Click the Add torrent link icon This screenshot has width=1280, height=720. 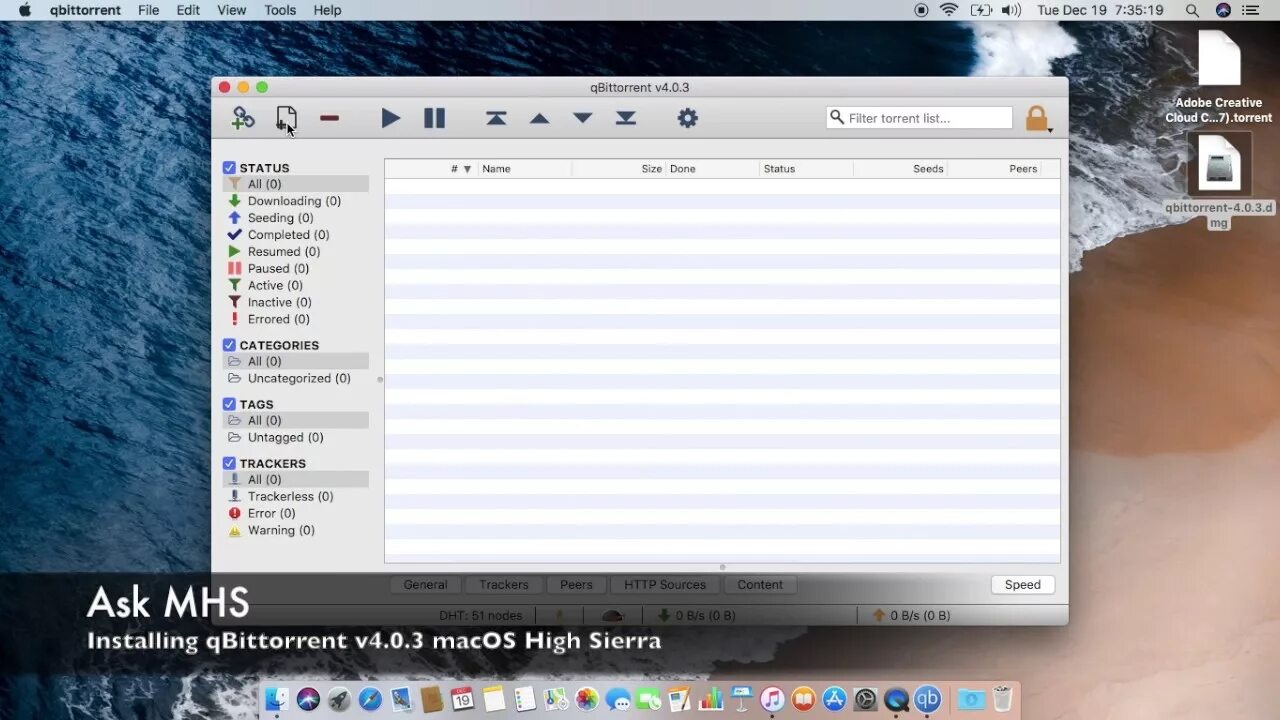pos(243,118)
